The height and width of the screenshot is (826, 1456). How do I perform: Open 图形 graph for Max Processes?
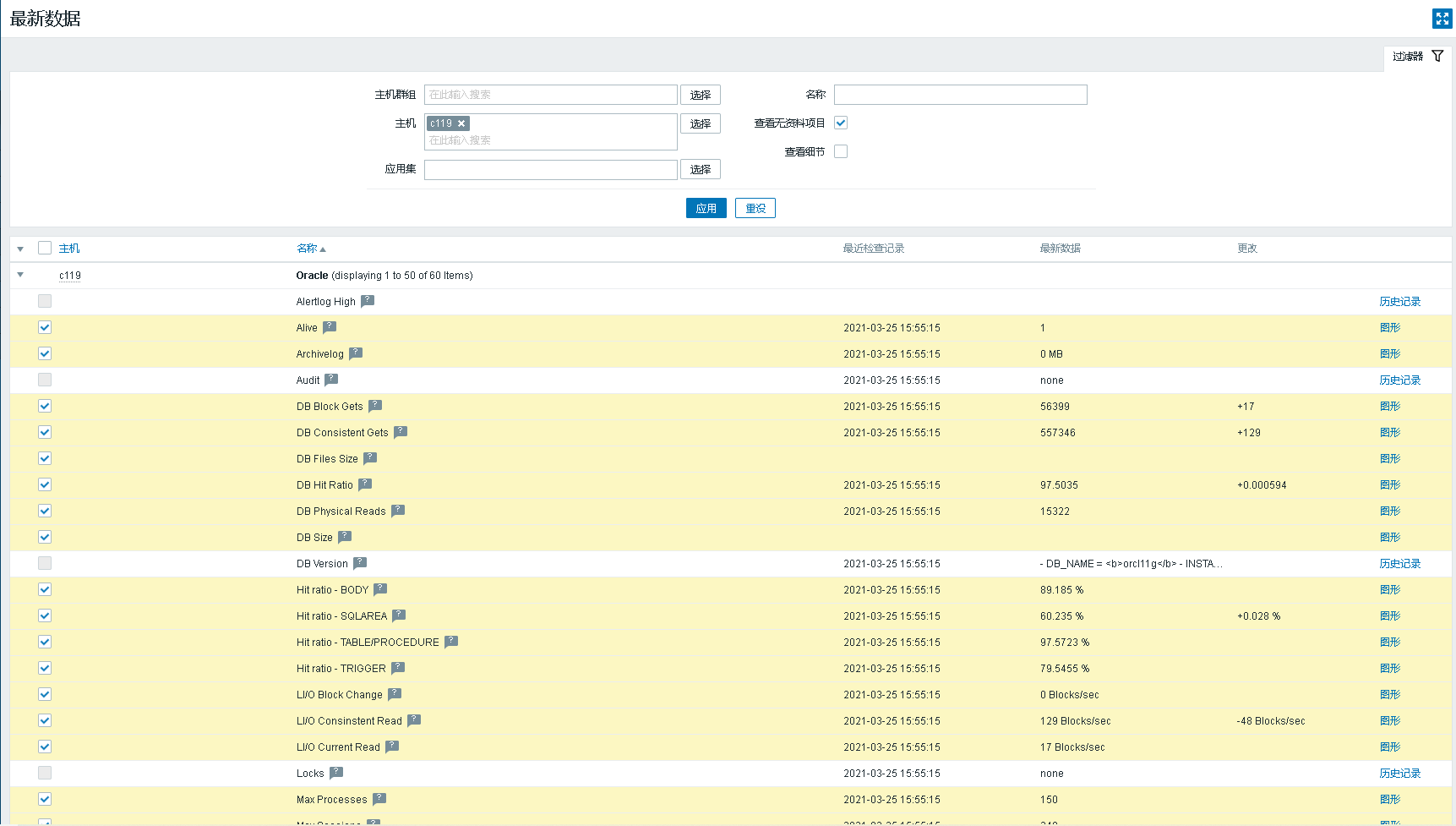click(1390, 800)
